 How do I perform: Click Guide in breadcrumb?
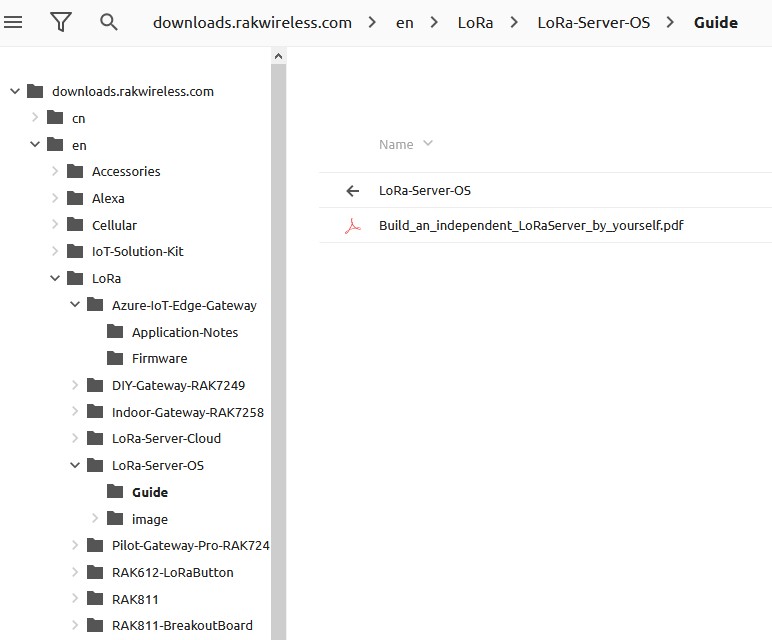click(x=715, y=23)
